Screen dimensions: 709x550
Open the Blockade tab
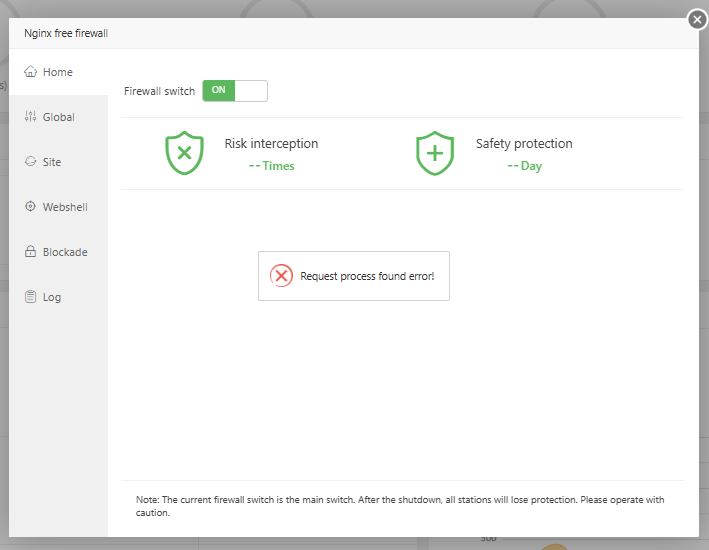(x=65, y=252)
